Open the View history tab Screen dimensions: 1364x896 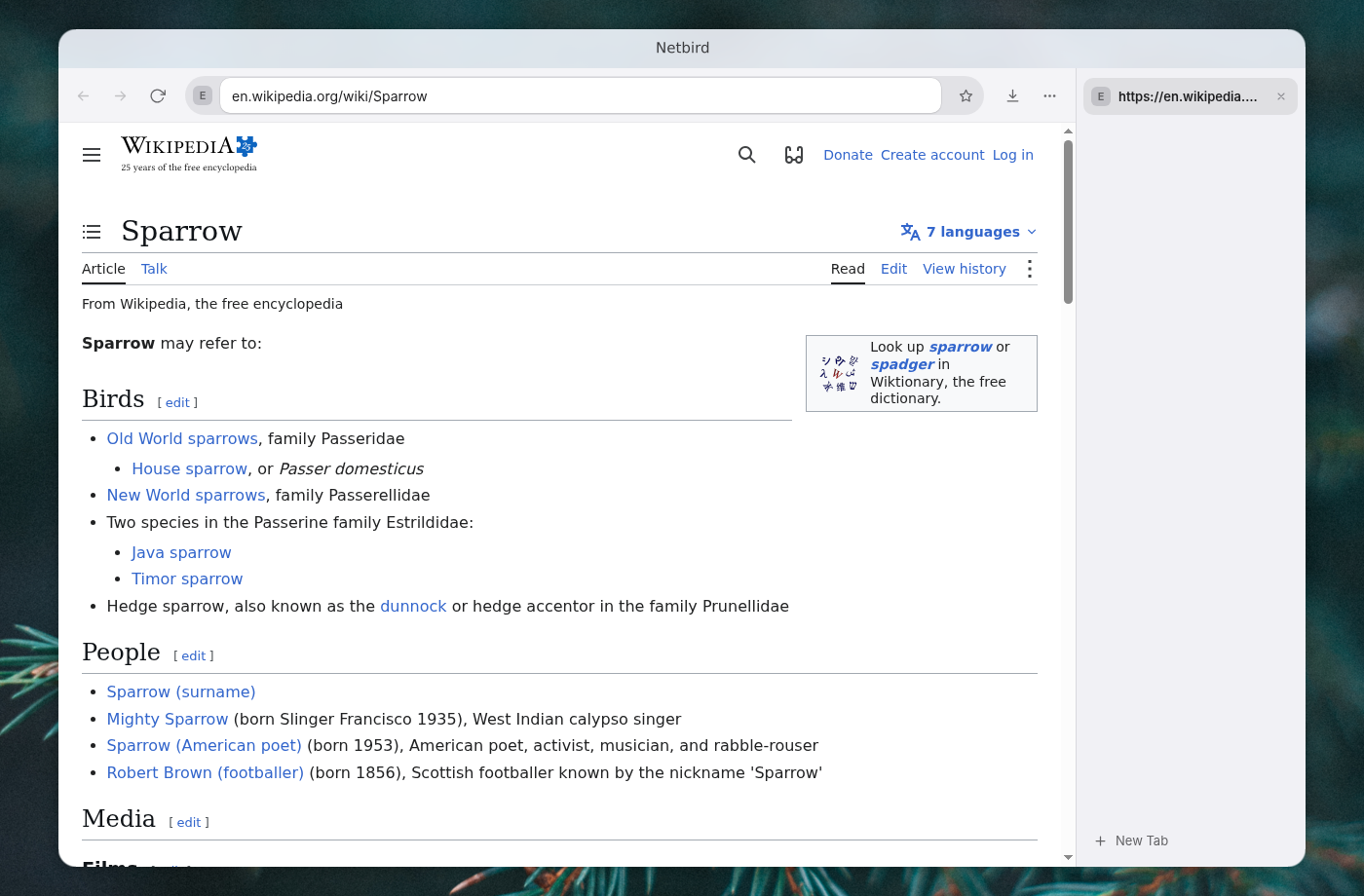point(965,269)
